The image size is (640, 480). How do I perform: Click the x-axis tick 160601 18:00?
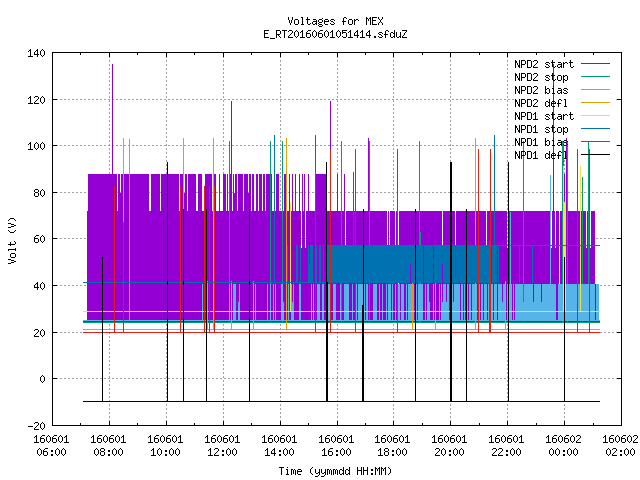coord(393,446)
